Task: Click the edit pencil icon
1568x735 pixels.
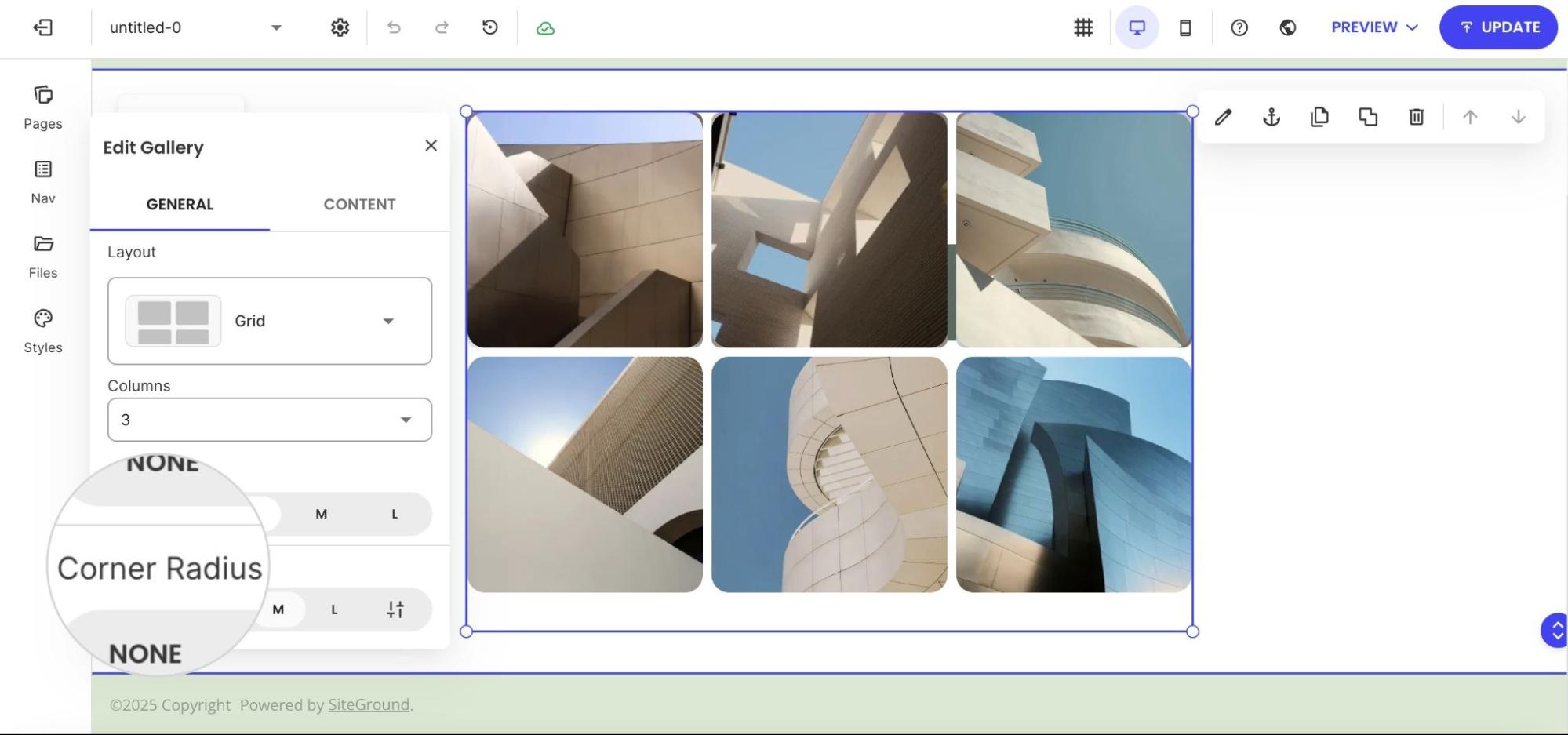Action: (x=1223, y=118)
